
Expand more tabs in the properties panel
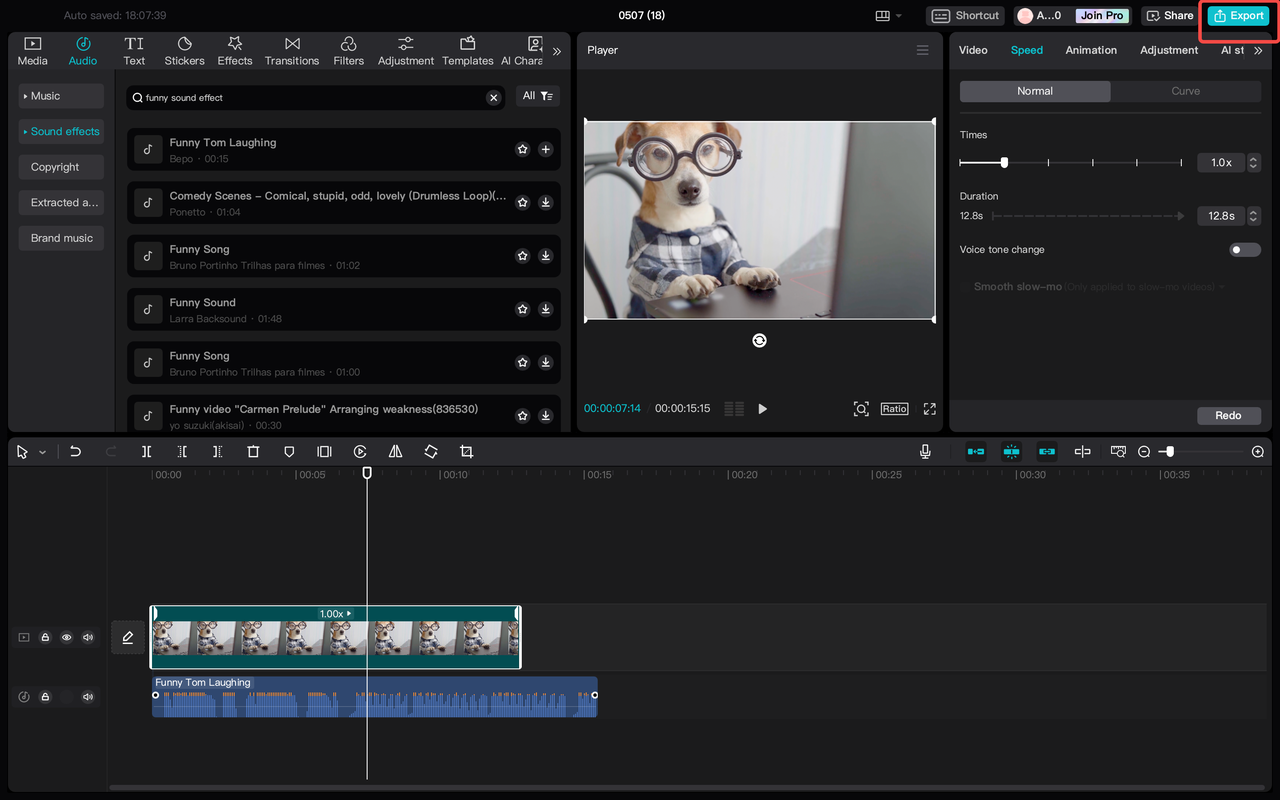click(x=1258, y=50)
